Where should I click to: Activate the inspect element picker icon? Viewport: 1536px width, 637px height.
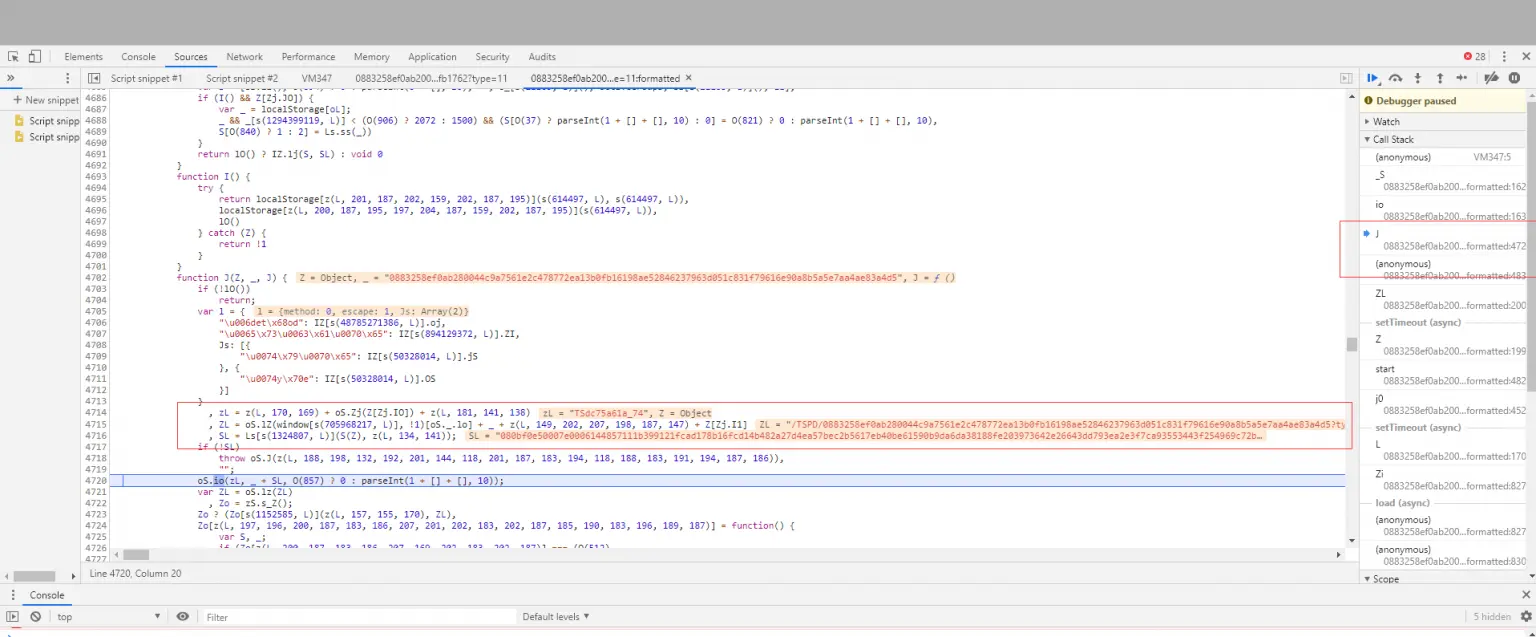click(x=13, y=57)
